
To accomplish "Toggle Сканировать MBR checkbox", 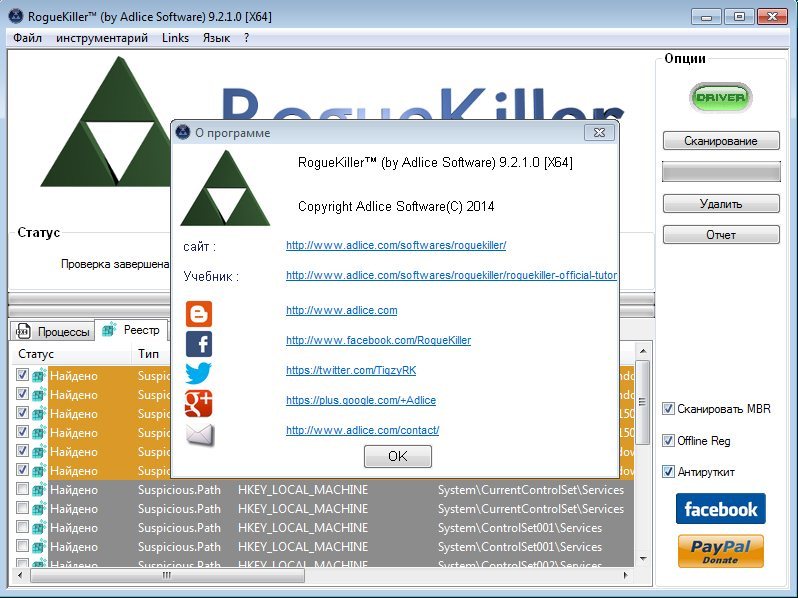I will click(668, 409).
